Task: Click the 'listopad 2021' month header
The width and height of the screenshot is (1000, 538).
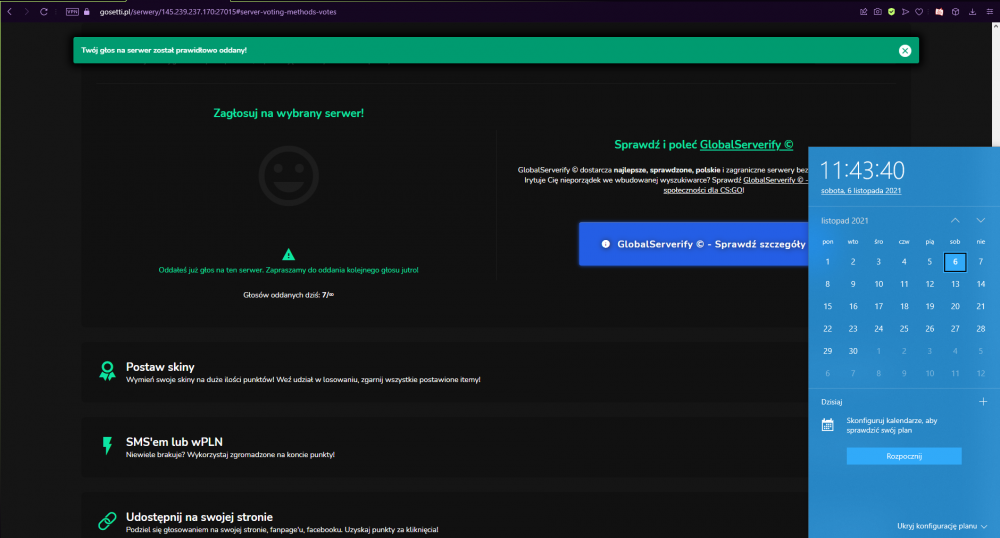Action: (x=844, y=221)
